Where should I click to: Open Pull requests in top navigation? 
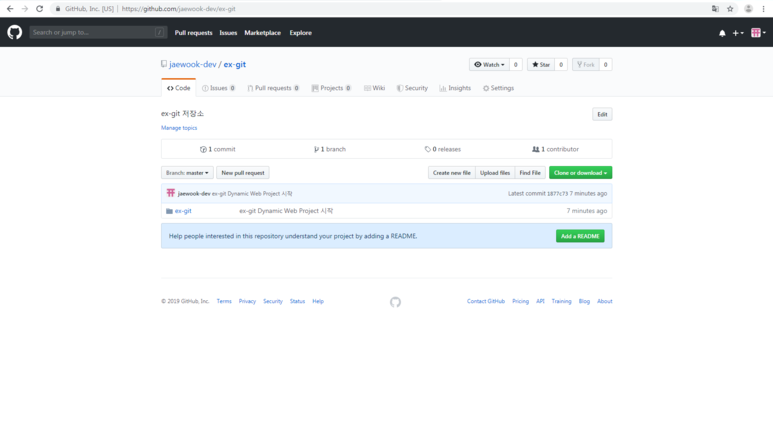pyautogui.click(x=193, y=33)
